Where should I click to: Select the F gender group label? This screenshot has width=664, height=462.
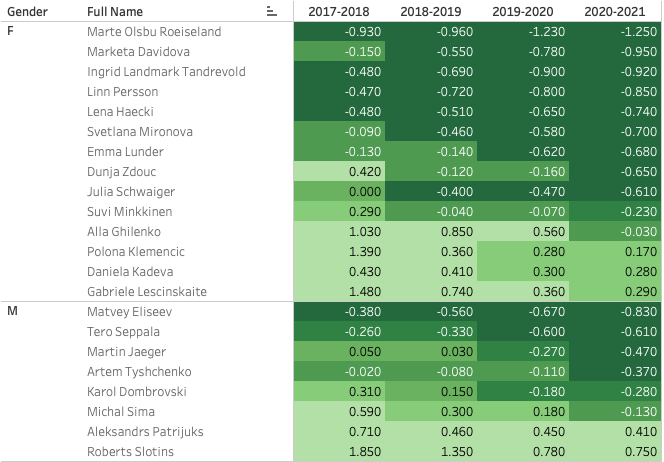[x=11, y=32]
